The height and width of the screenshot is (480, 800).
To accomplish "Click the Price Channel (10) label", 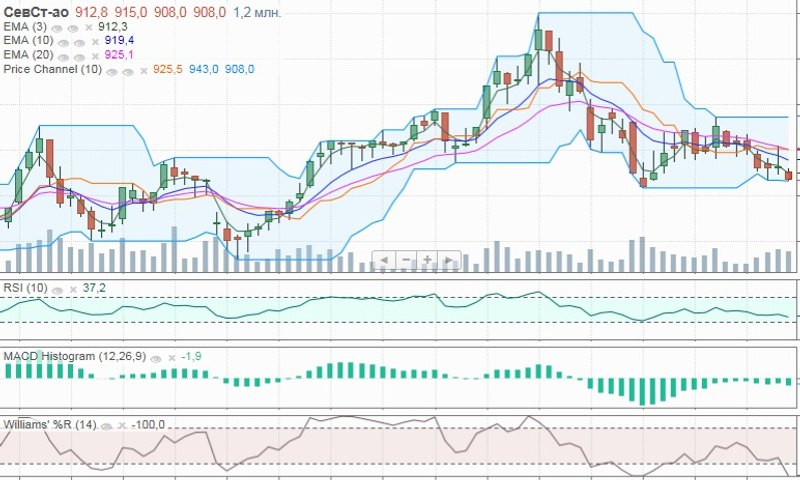I will 53,69.
